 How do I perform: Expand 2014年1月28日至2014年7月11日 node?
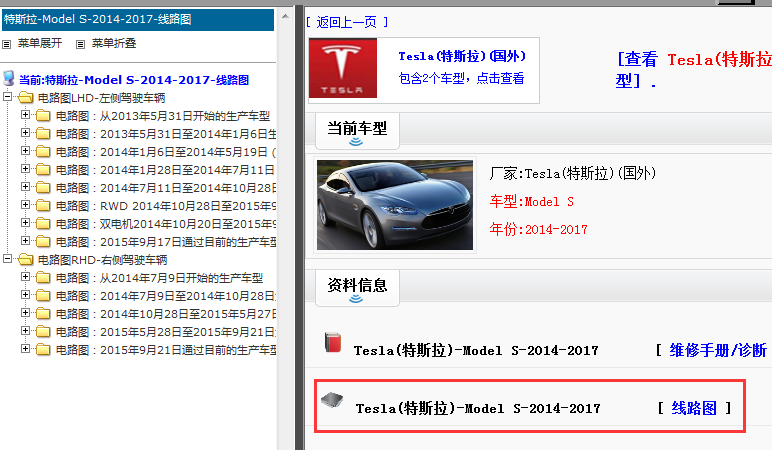click(25, 169)
